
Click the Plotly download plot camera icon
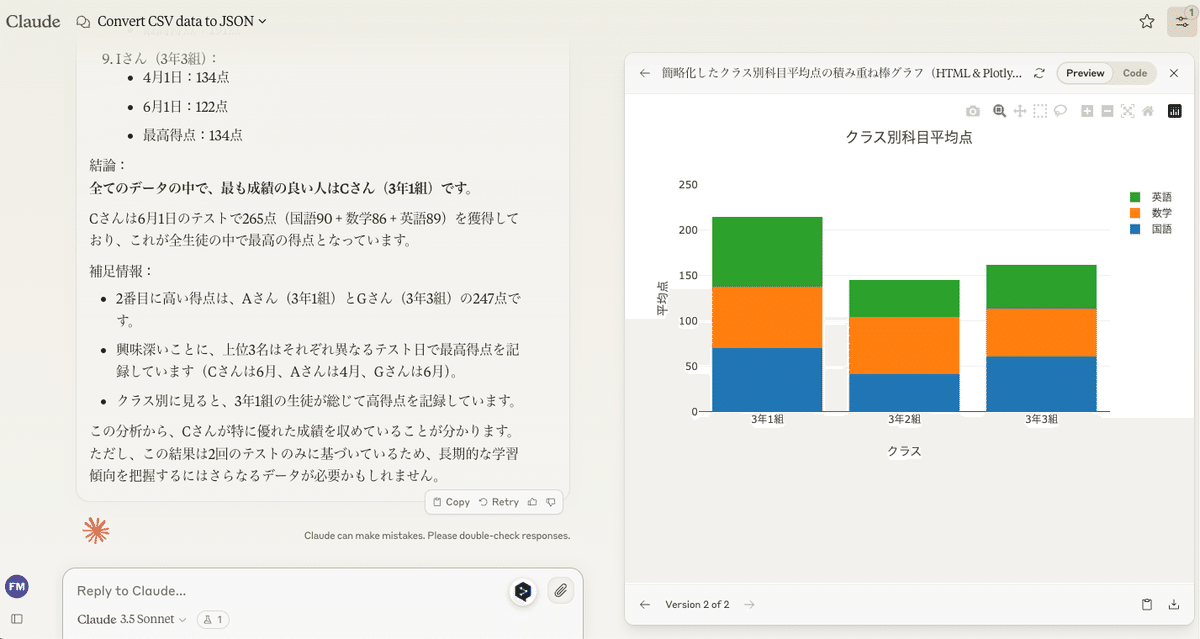click(x=973, y=111)
